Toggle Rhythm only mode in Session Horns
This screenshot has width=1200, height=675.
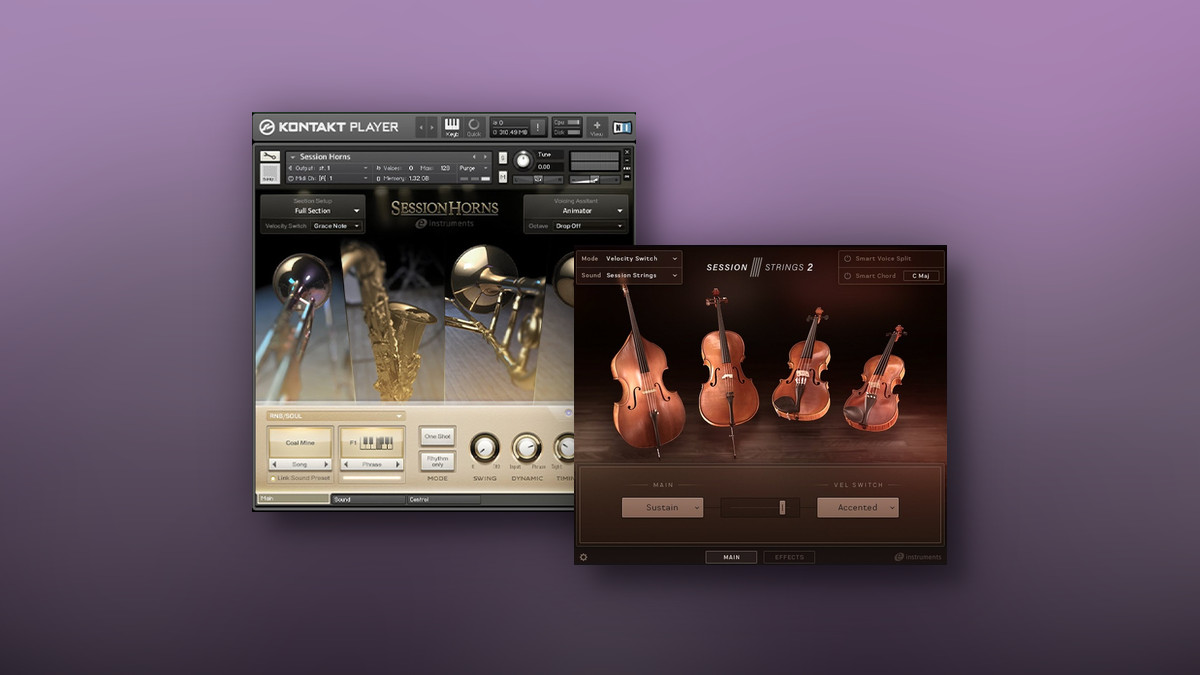(x=437, y=461)
